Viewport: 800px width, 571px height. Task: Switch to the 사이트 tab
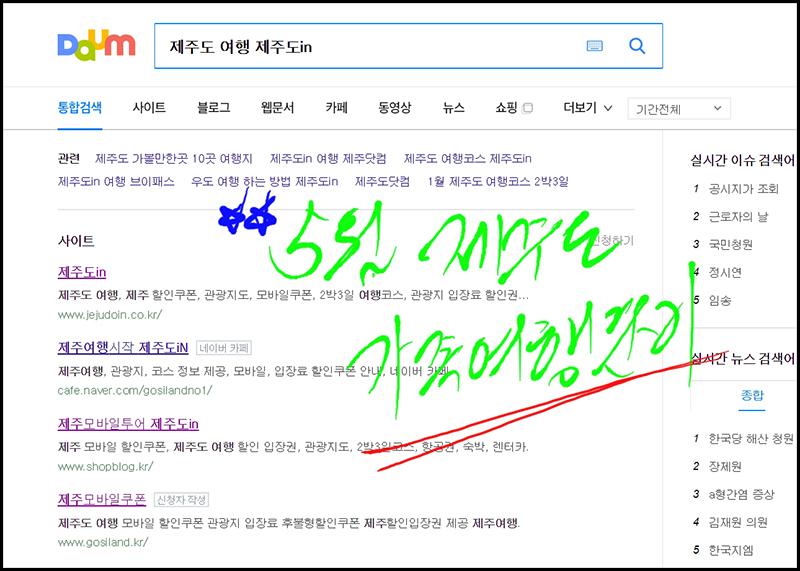(149, 108)
